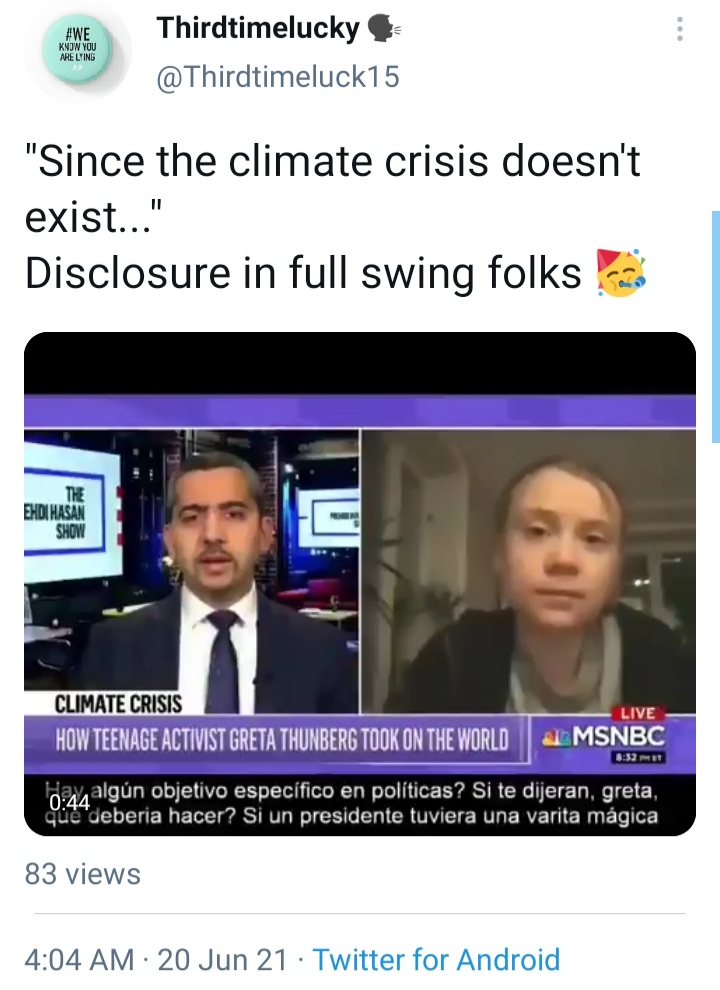Click the 83 views counter
720x990 pixels.
[x=83, y=874]
